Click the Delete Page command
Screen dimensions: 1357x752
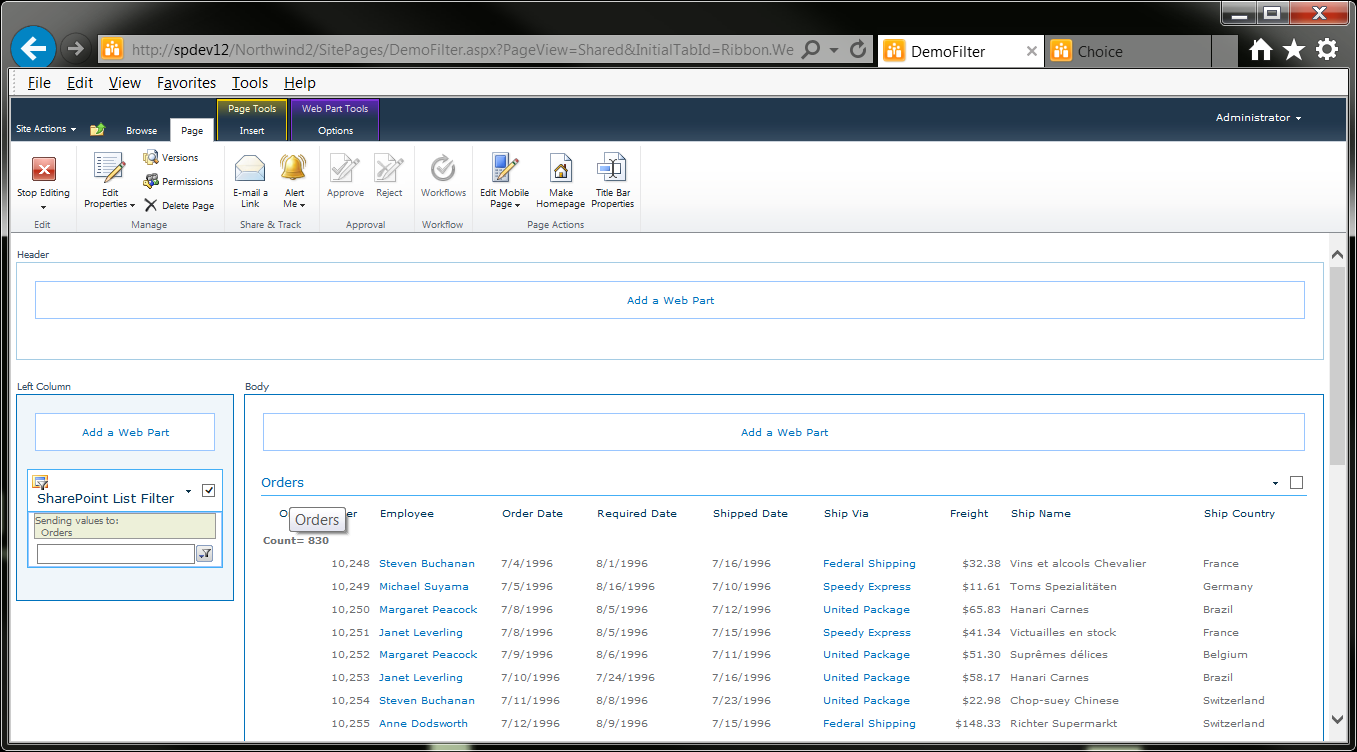(x=178, y=206)
